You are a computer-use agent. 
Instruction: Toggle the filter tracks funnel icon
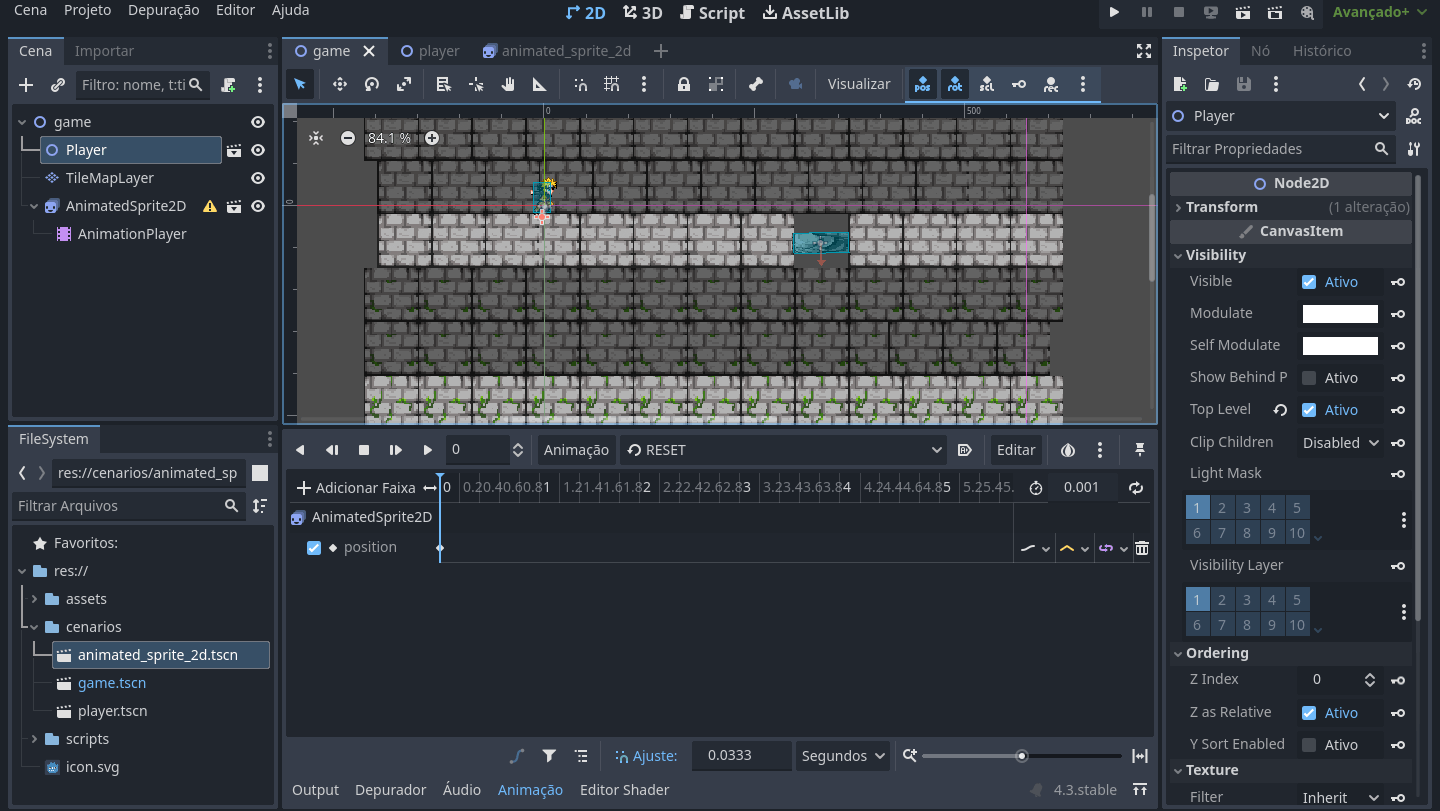pos(549,756)
